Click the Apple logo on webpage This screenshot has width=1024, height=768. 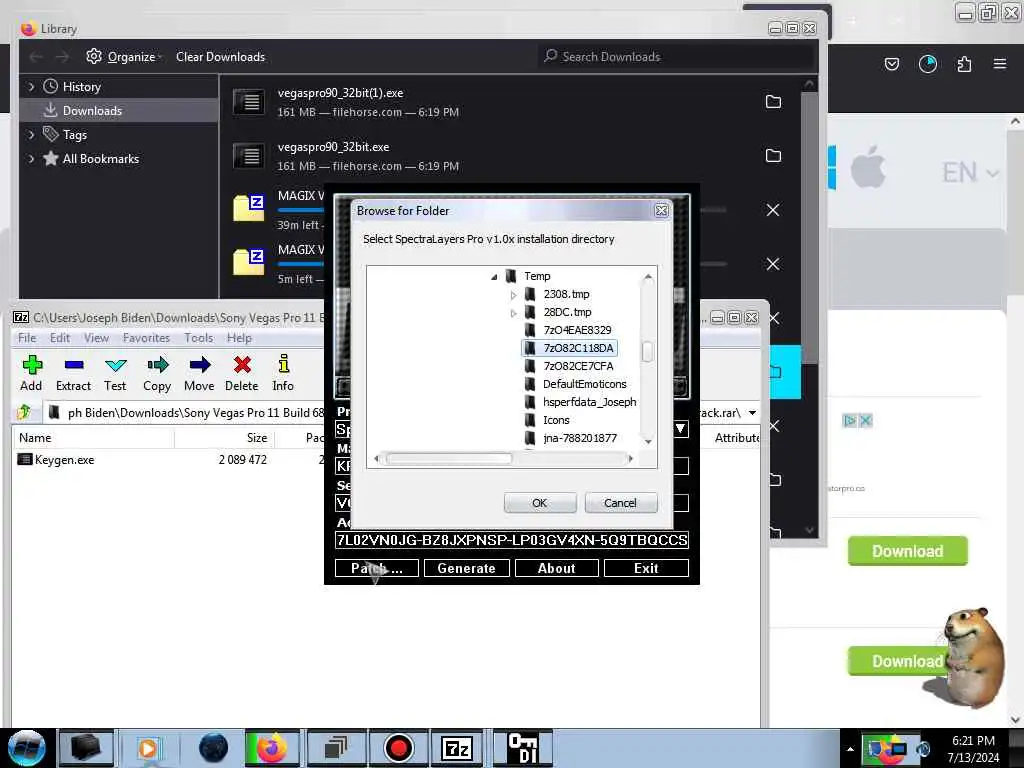868,167
